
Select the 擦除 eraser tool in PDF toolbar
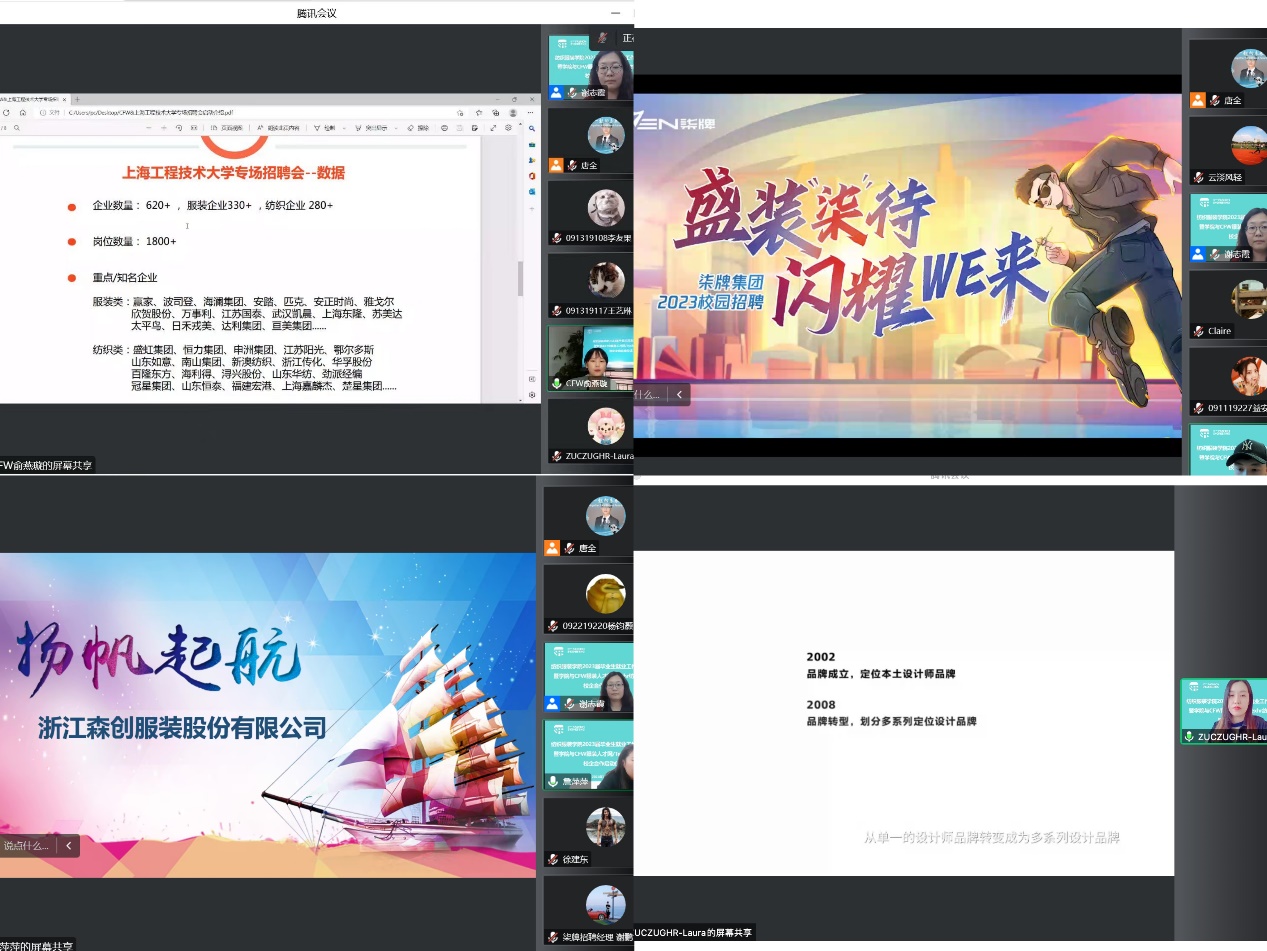click(418, 128)
